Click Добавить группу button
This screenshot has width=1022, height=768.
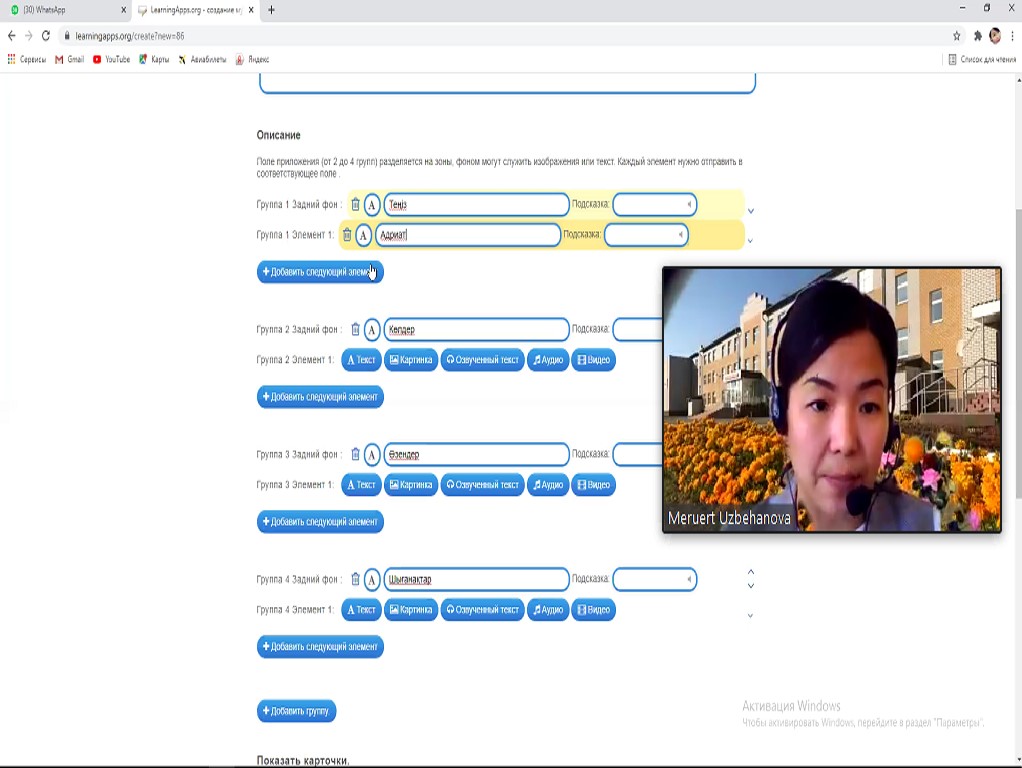pyautogui.click(x=296, y=711)
